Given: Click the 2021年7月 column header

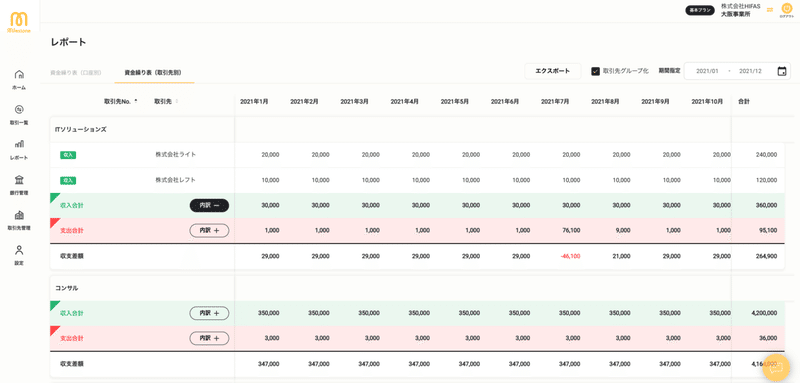Looking at the screenshot, I should tap(555, 101).
